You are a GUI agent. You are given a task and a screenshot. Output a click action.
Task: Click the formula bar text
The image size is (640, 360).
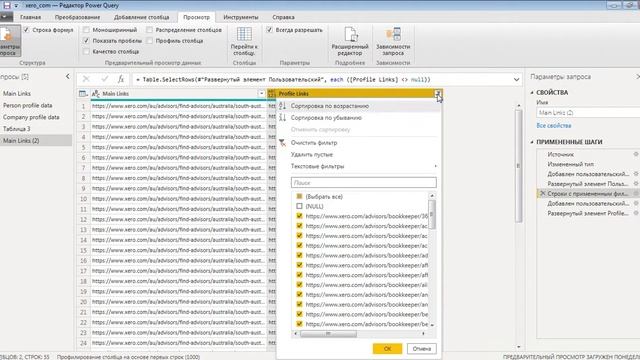coord(282,80)
